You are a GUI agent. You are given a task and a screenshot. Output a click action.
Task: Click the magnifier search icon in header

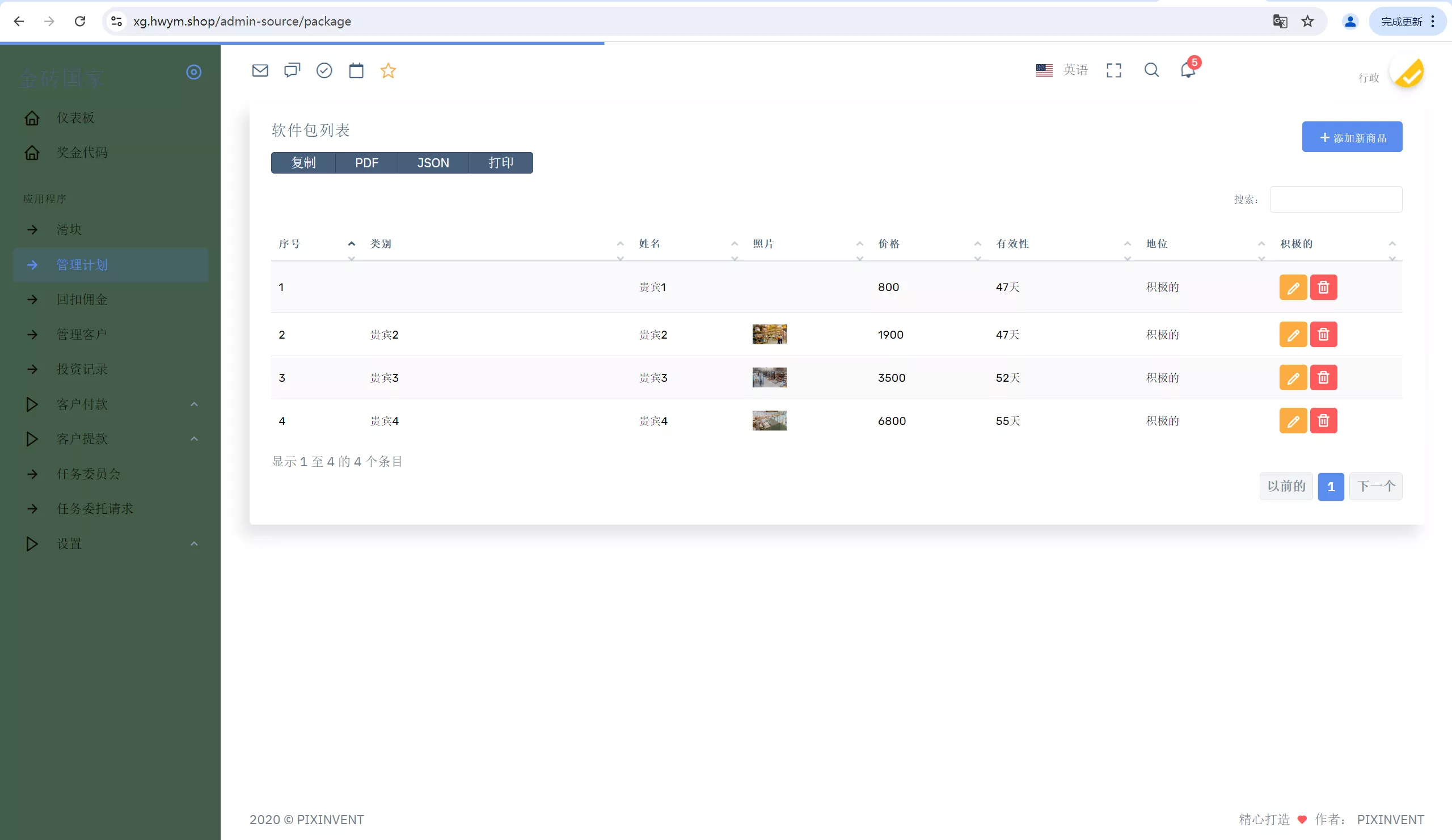[x=1151, y=70]
